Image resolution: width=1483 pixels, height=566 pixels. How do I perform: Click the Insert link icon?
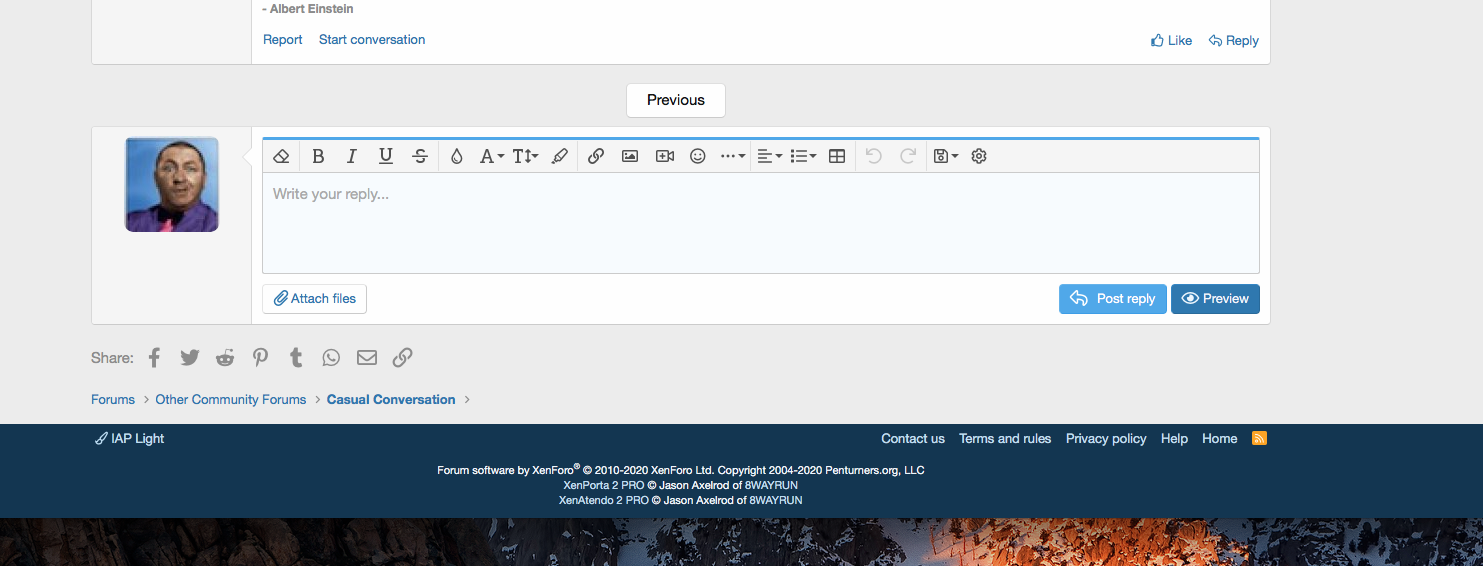tap(596, 156)
